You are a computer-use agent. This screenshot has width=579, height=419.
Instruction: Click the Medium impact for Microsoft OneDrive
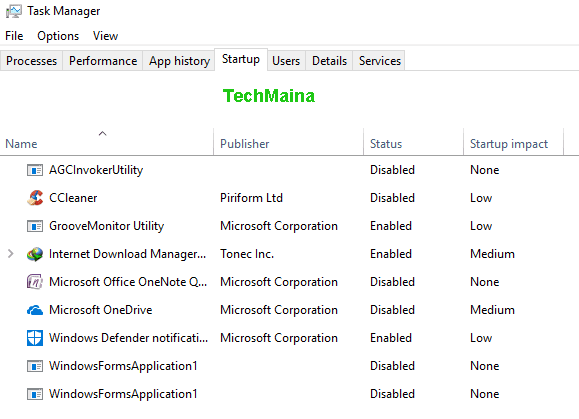(492, 310)
